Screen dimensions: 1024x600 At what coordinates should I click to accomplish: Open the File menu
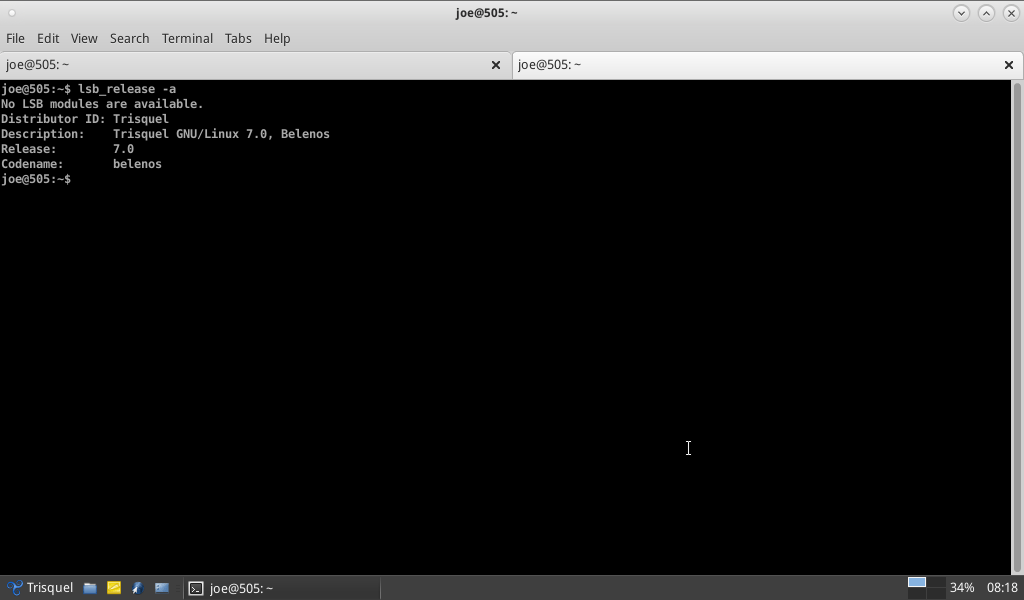(15, 39)
